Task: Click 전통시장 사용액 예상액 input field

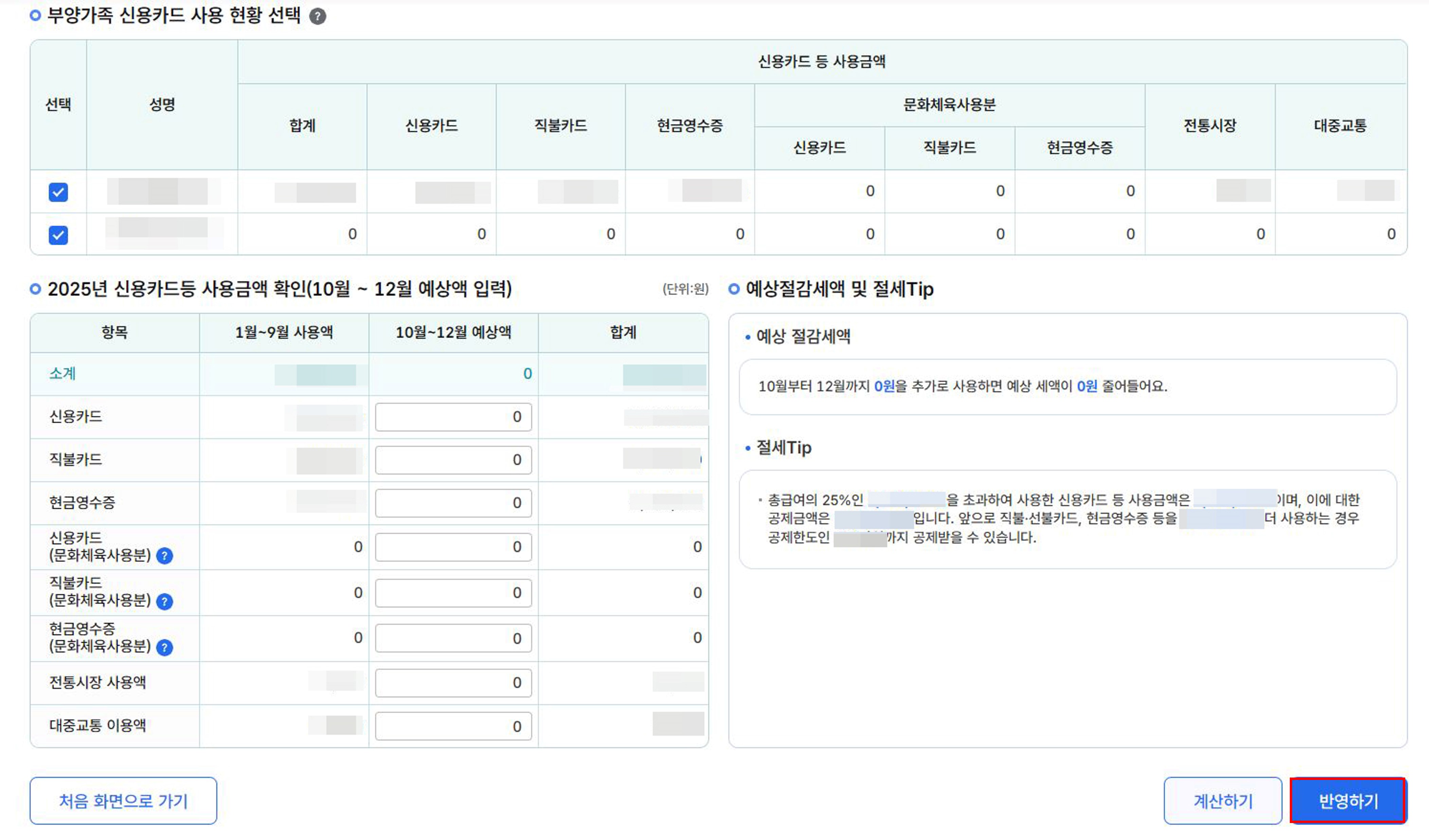Action: pyautogui.click(x=453, y=683)
